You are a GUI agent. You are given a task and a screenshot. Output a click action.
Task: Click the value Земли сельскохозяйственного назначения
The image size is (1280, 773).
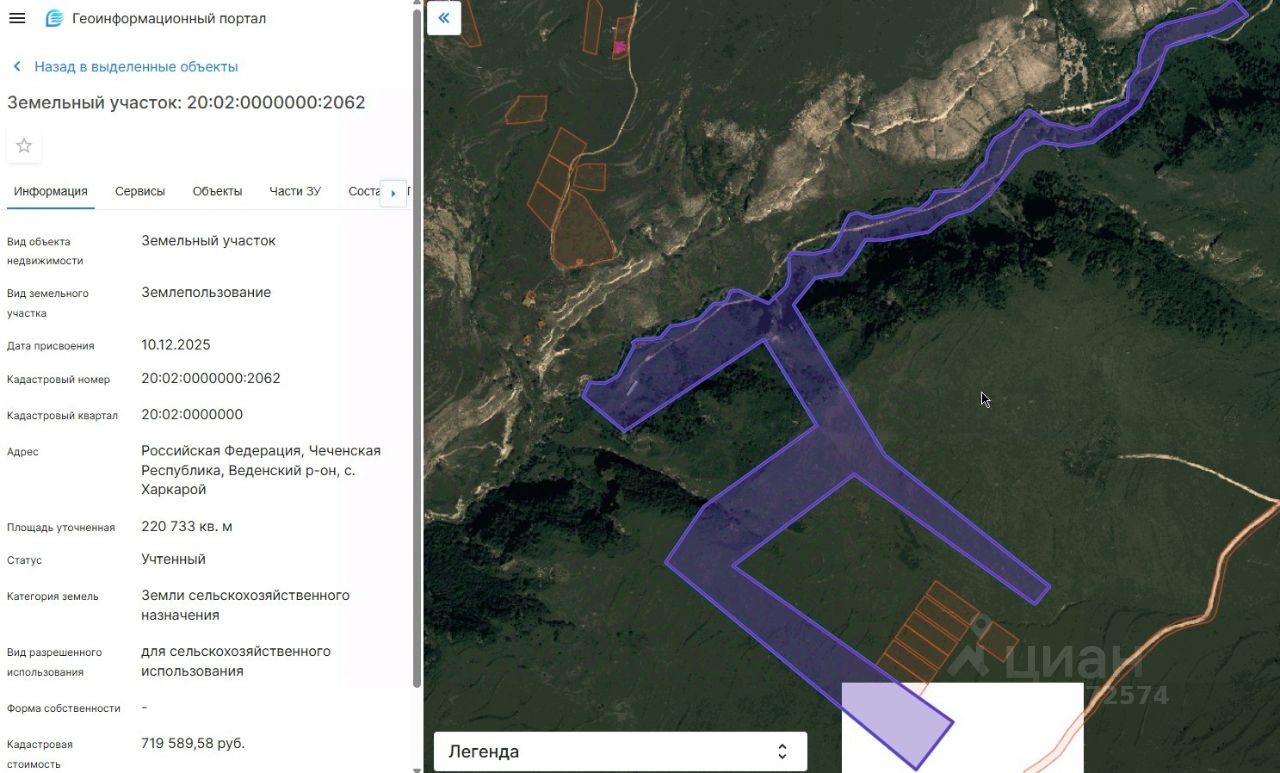(x=246, y=605)
